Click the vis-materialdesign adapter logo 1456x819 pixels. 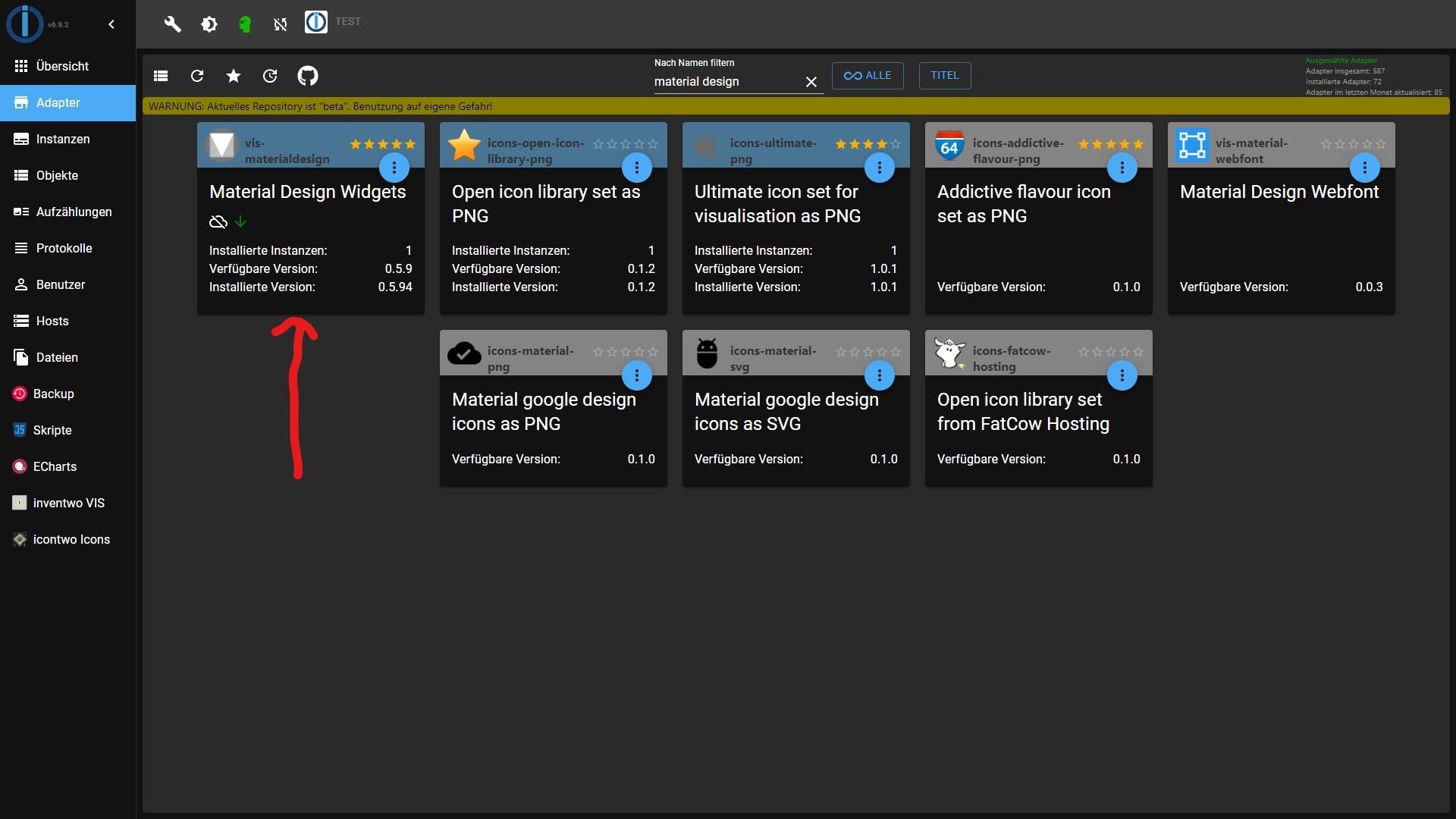(x=221, y=145)
